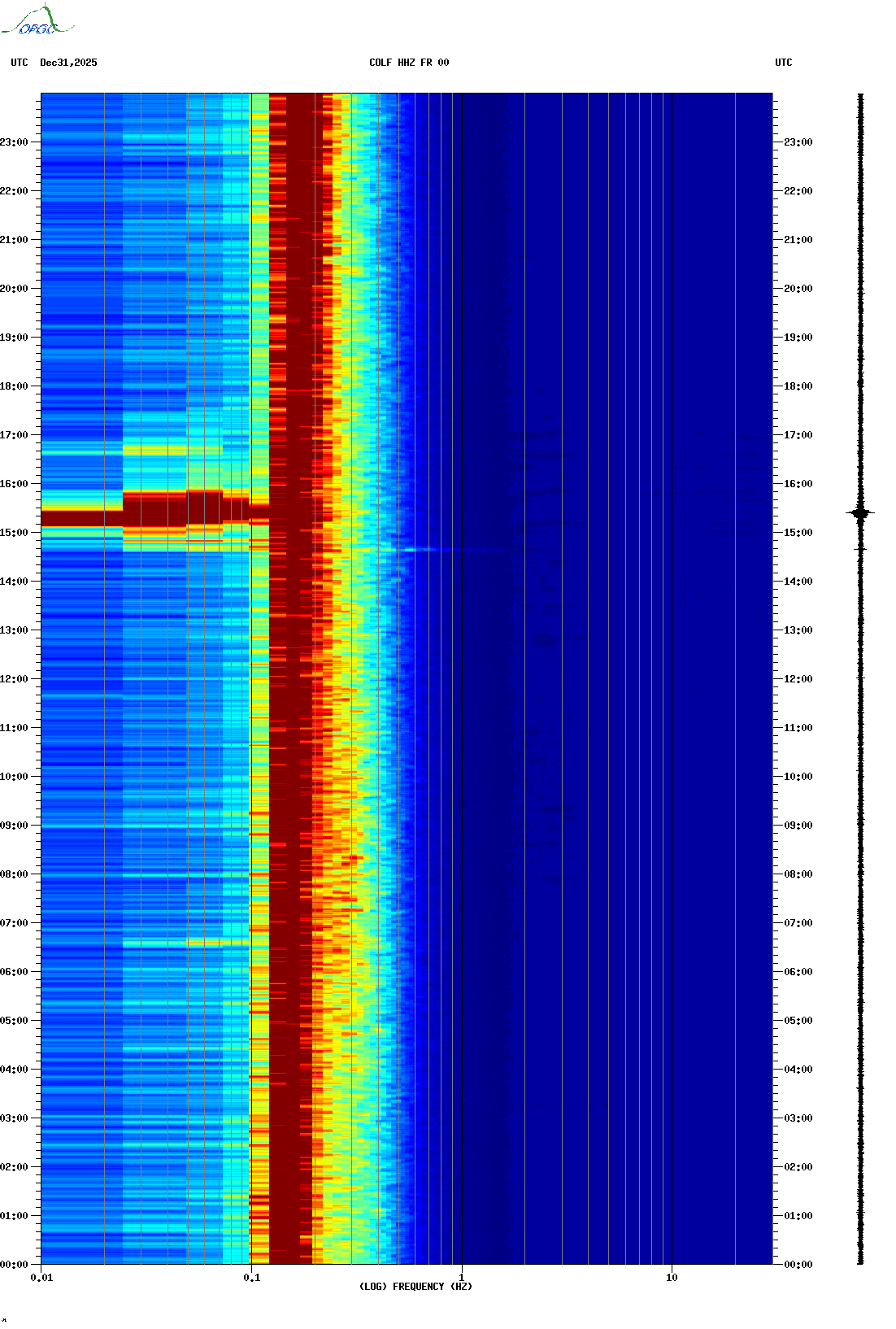Click the 0.01 frequency axis label
The width and height of the screenshot is (896, 1329).
point(41,1278)
